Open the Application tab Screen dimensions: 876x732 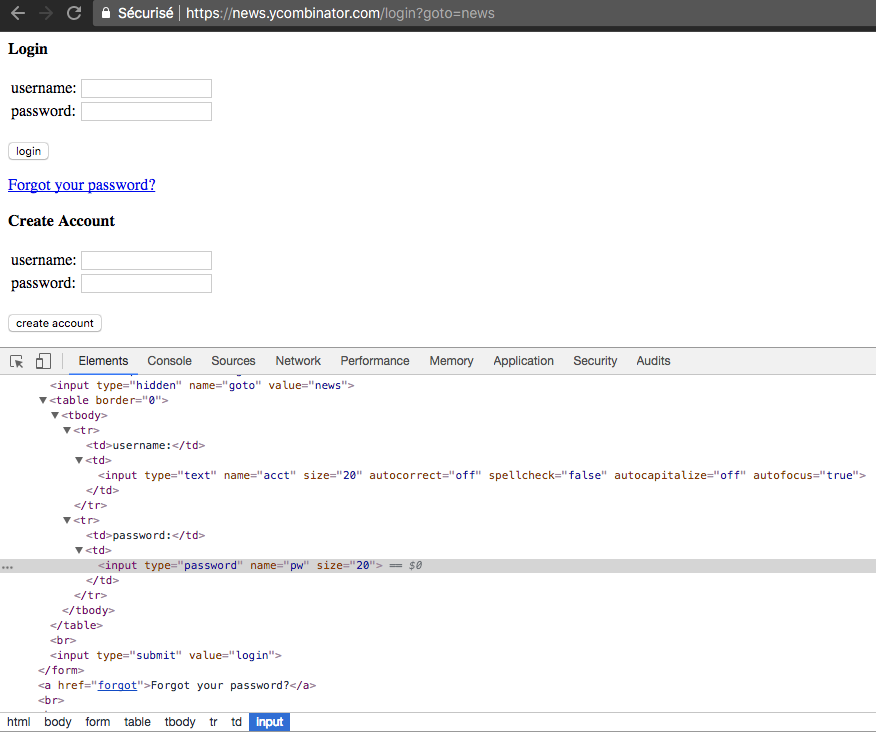(x=523, y=361)
